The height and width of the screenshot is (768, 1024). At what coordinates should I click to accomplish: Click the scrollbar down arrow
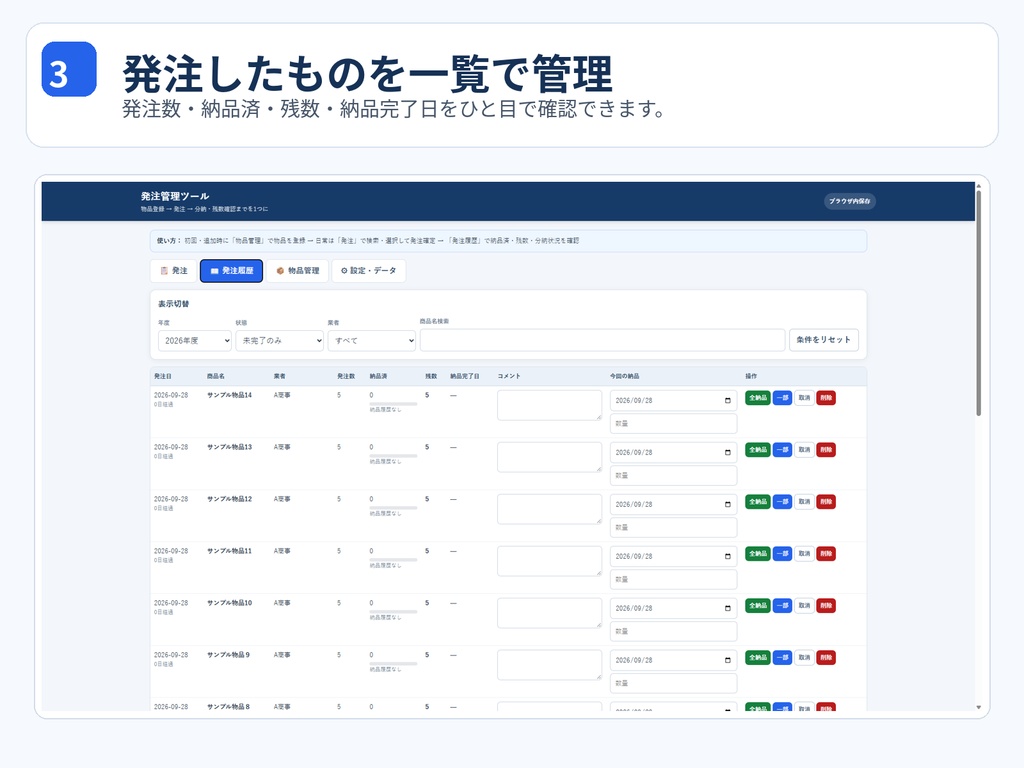click(978, 707)
